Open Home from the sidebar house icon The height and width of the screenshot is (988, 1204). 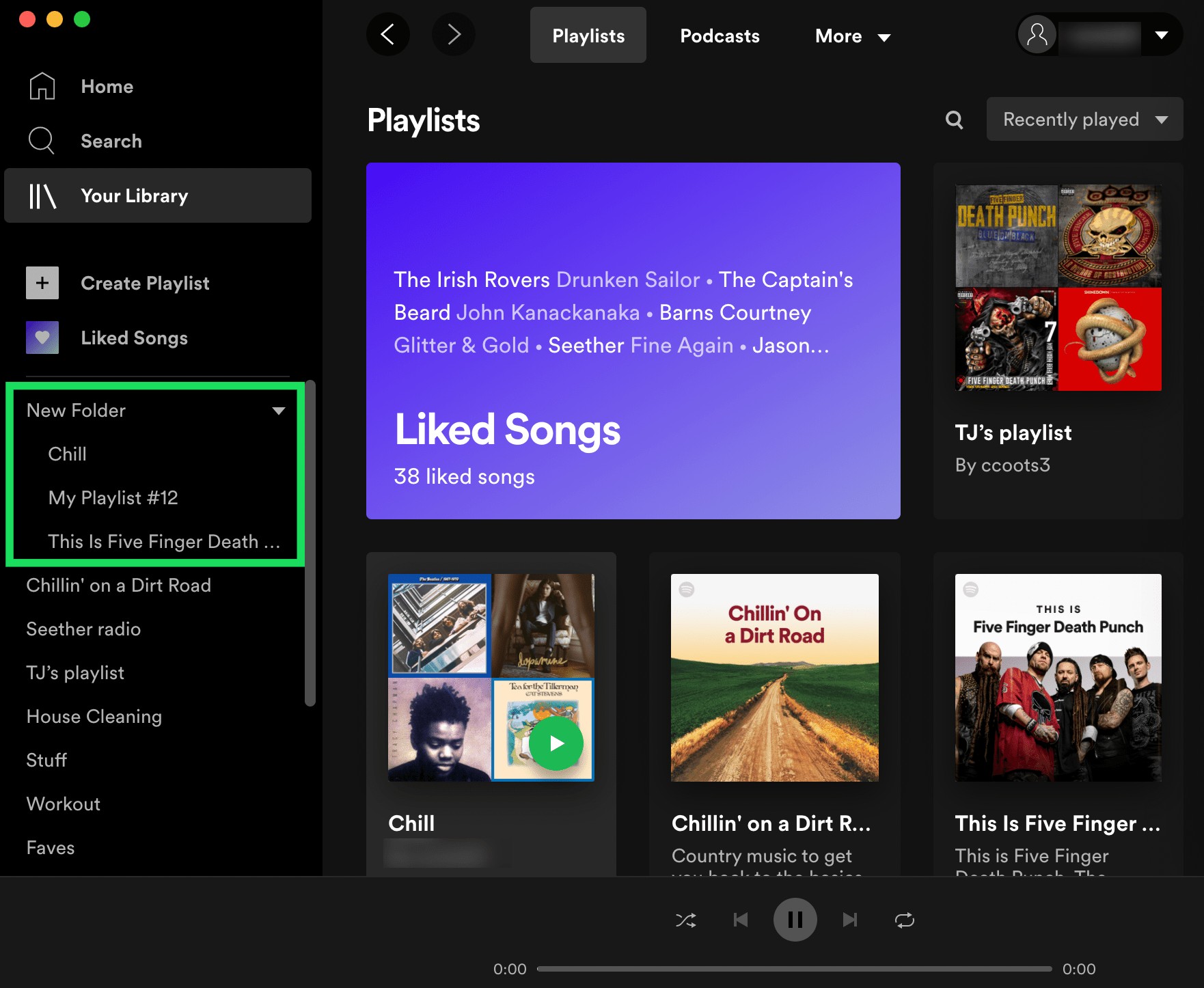coord(42,87)
